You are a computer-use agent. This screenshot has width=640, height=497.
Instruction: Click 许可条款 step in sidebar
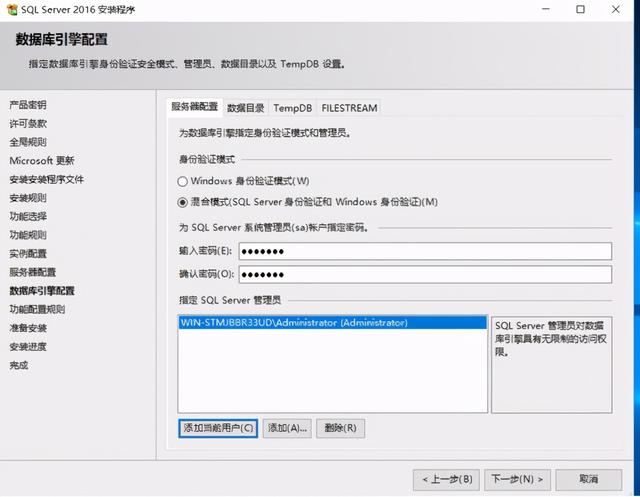coord(28,123)
